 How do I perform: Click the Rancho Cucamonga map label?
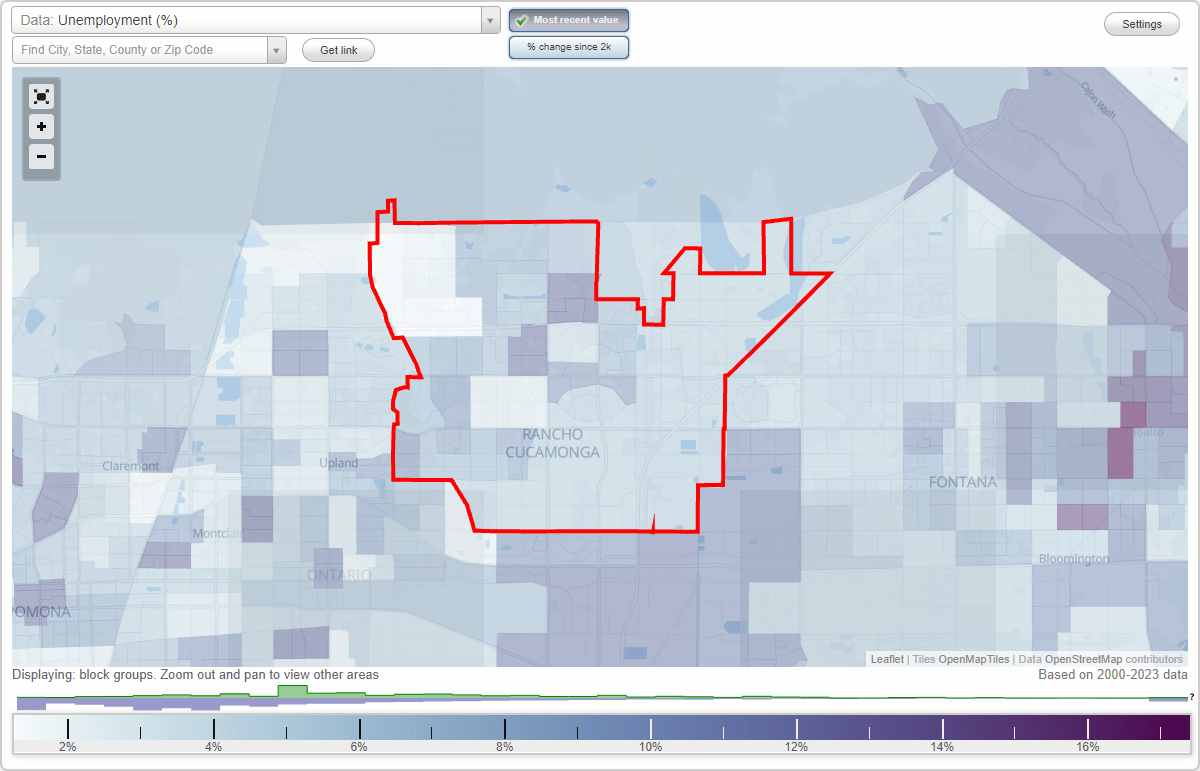[552, 443]
